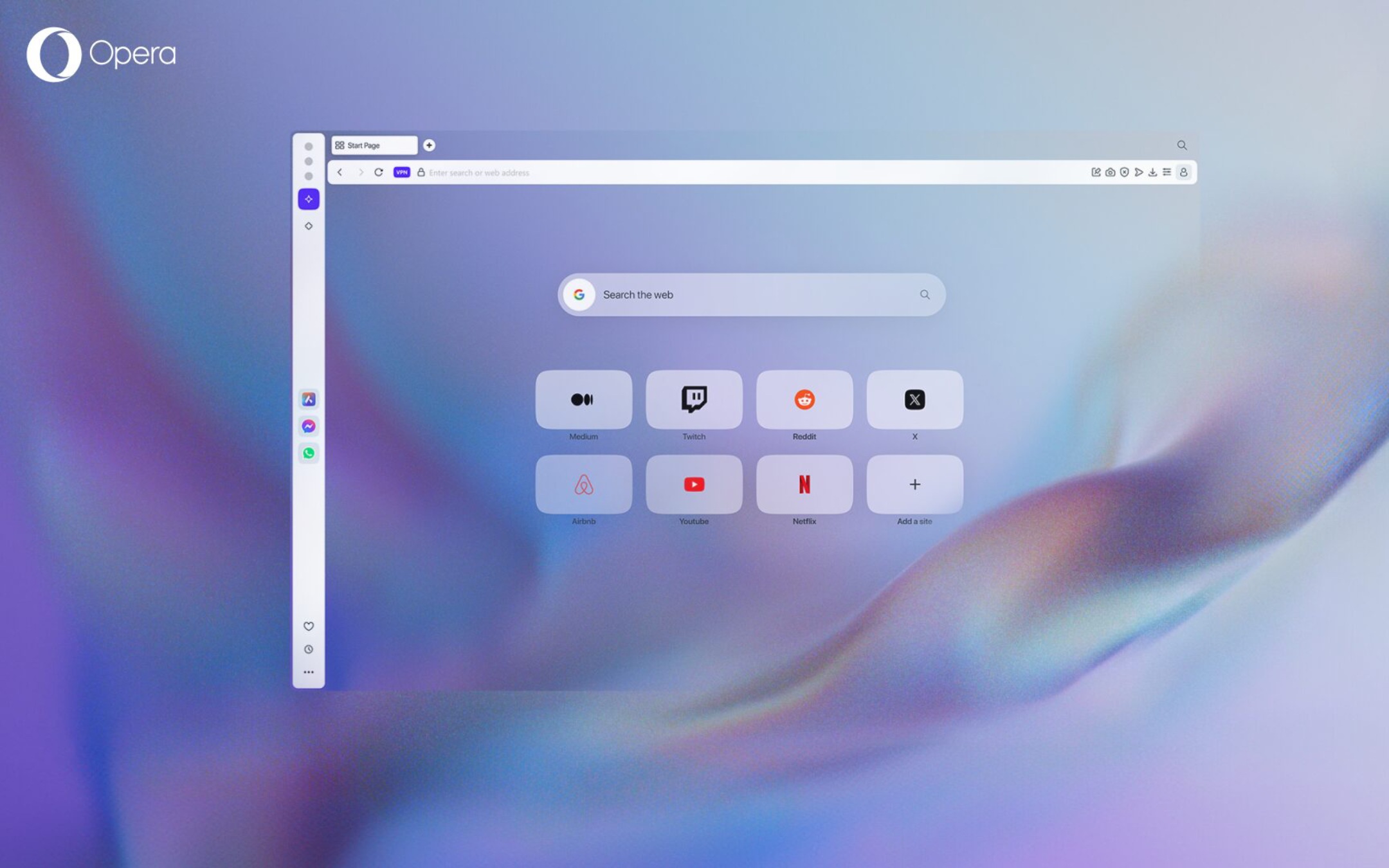Open the ad blocker shield icon
This screenshot has height=868, width=1389.
tap(1124, 172)
